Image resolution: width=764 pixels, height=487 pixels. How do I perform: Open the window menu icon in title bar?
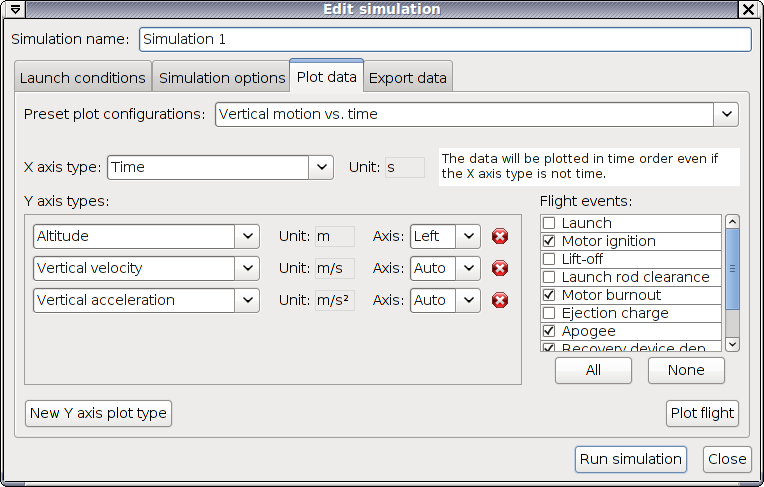pyautogui.click(x=14, y=9)
